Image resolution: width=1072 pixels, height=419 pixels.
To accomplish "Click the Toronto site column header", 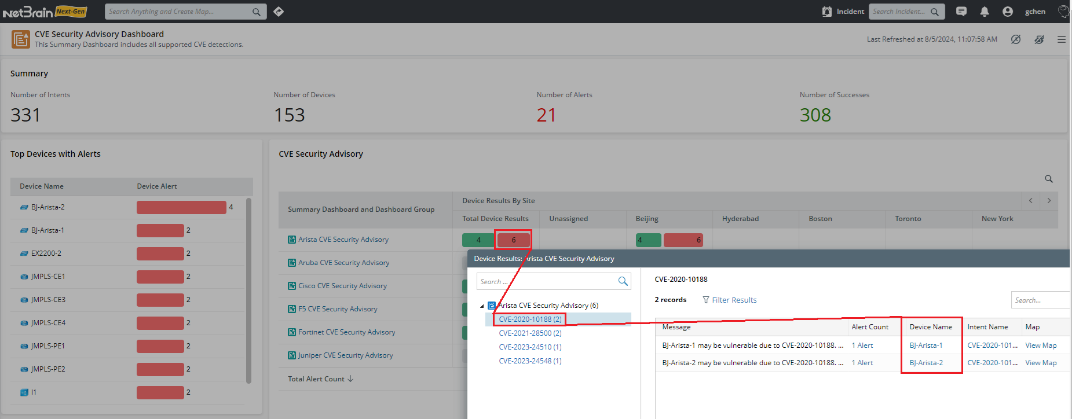I will [907, 219].
